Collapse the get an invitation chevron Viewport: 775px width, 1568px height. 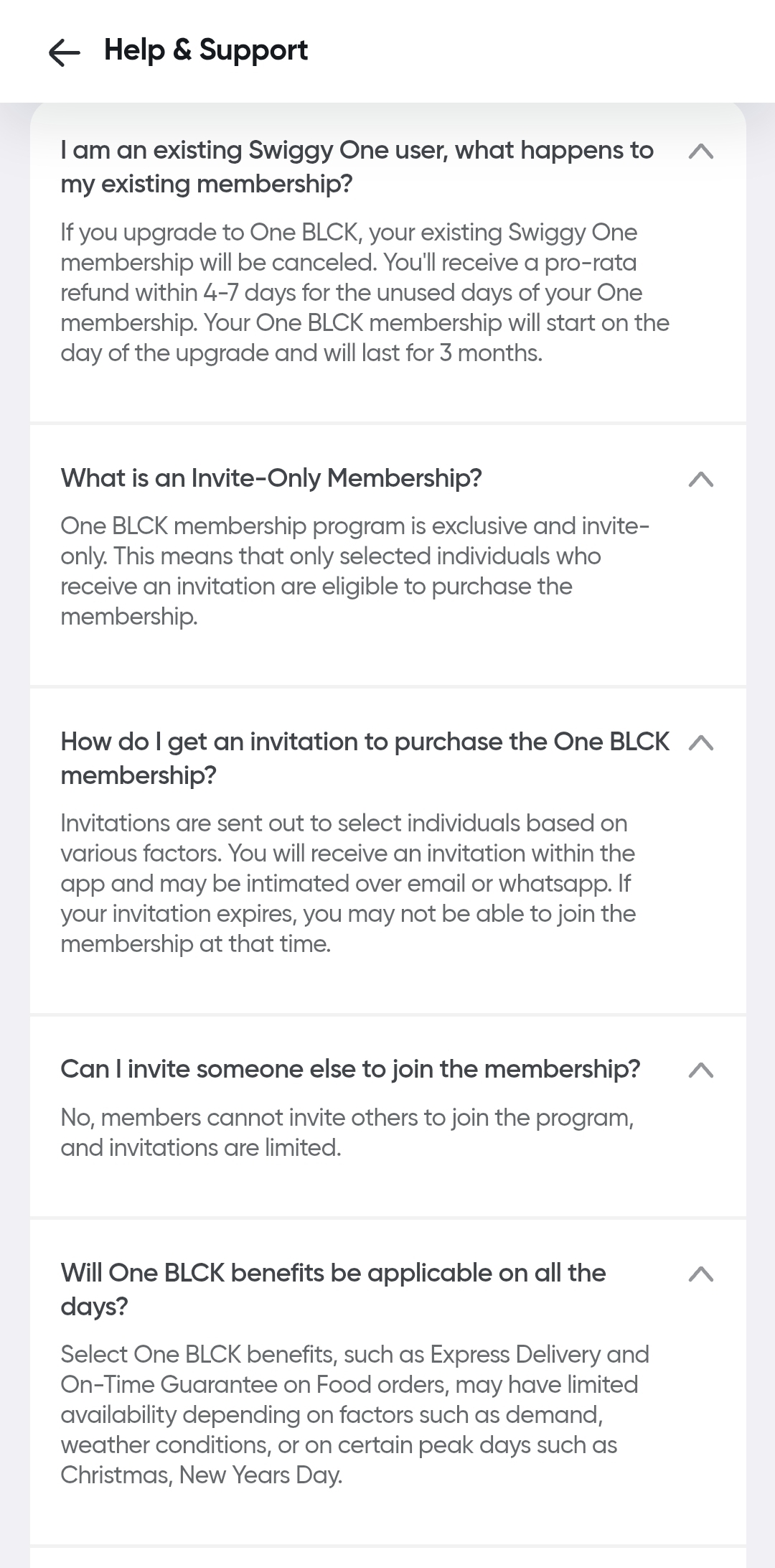tap(700, 742)
